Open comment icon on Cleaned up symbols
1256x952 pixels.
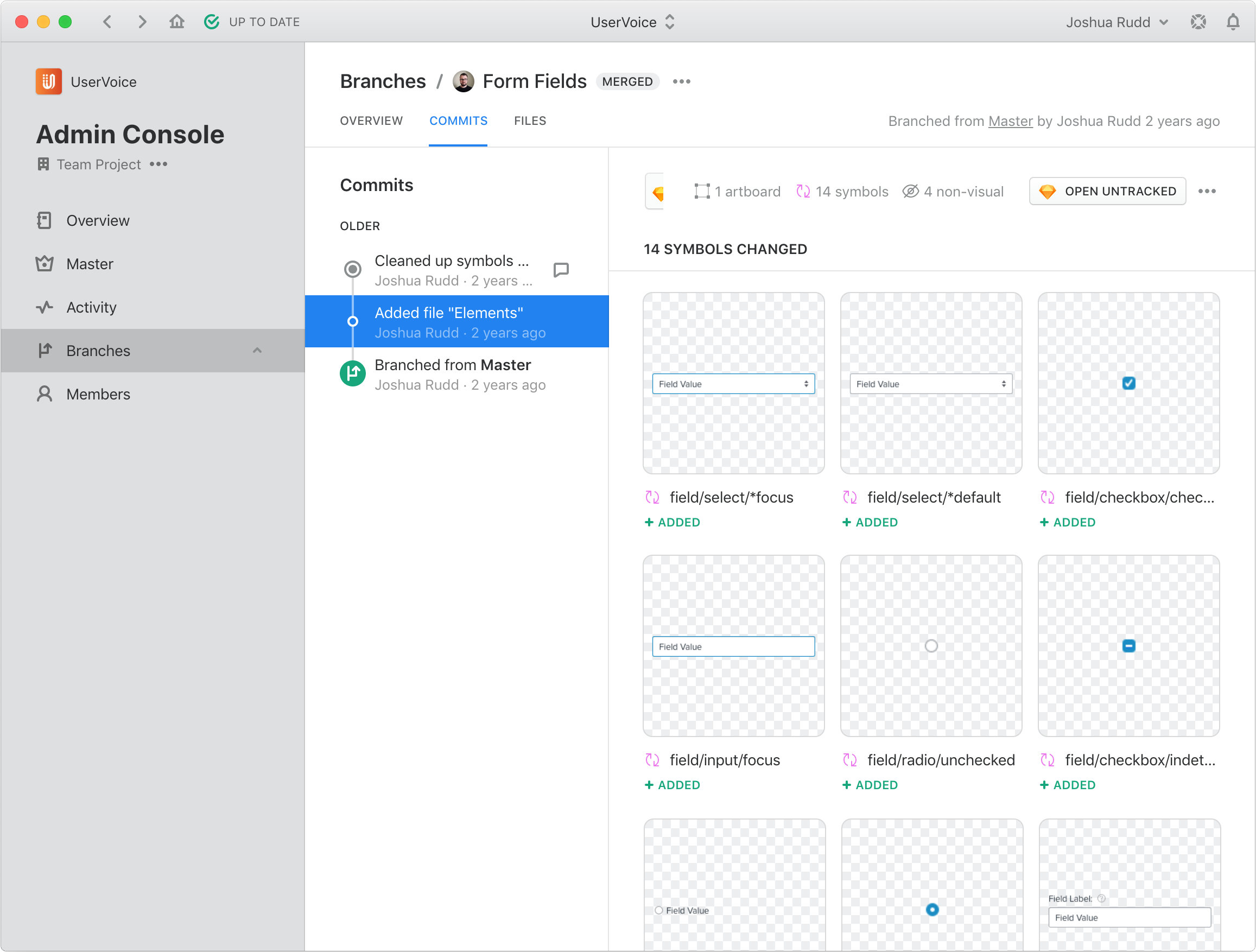tap(561, 270)
